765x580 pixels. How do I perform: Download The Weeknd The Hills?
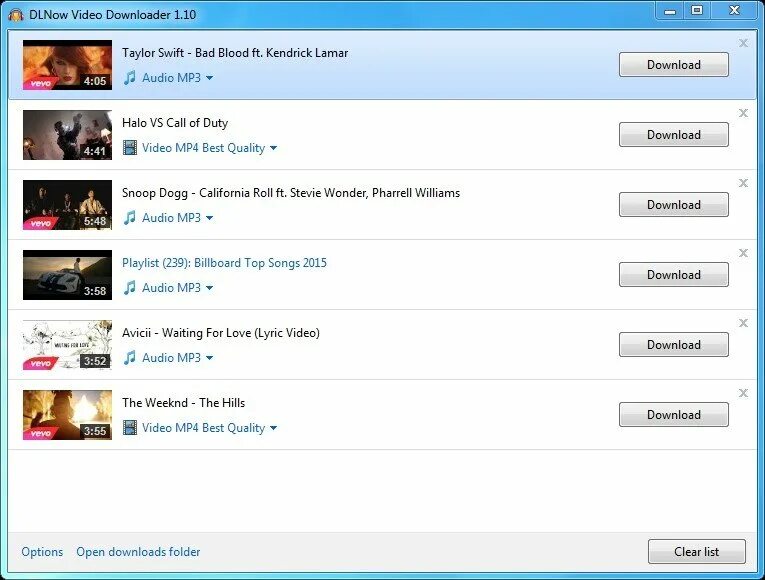tap(674, 415)
